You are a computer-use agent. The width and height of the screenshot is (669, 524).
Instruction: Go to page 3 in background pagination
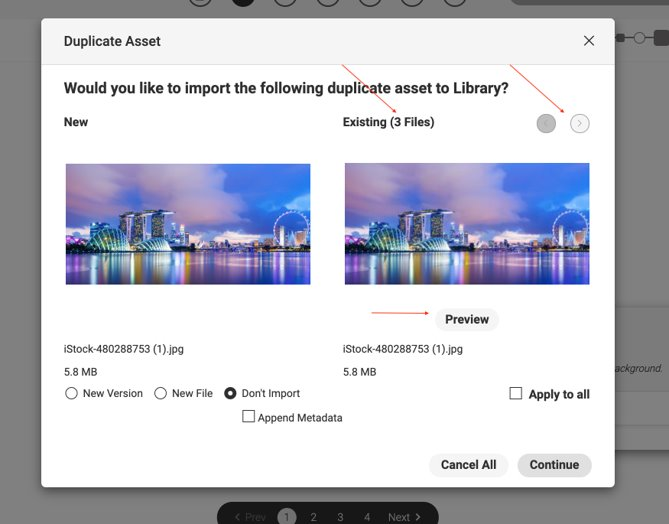[x=340, y=517]
